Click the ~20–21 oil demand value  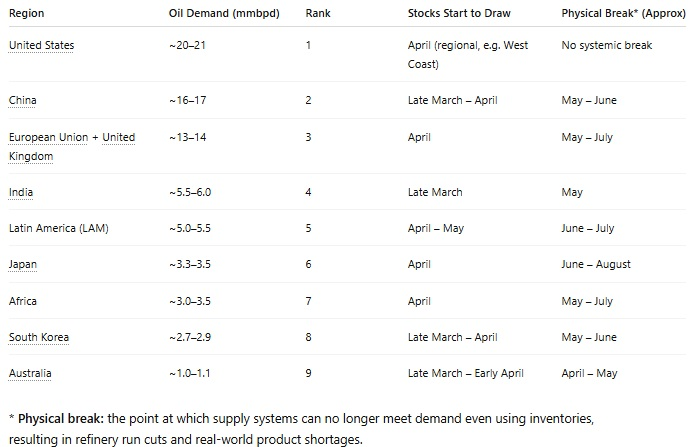click(x=187, y=45)
